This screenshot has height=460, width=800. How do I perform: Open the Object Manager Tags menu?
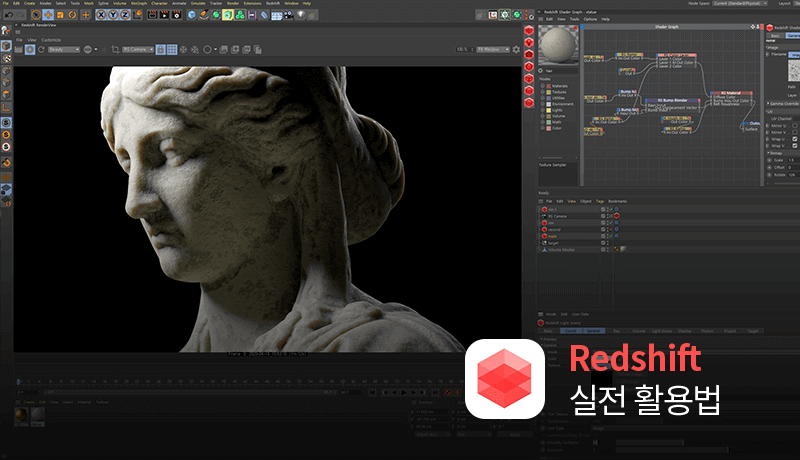(600, 201)
